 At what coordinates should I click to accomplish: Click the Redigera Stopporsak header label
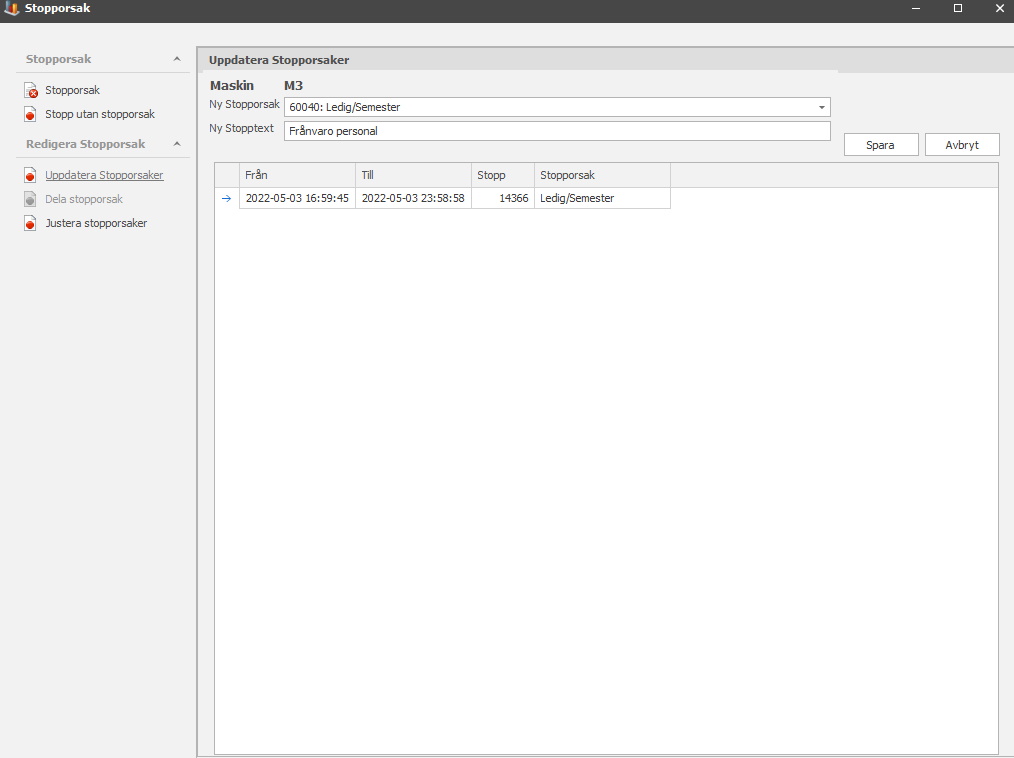85,144
